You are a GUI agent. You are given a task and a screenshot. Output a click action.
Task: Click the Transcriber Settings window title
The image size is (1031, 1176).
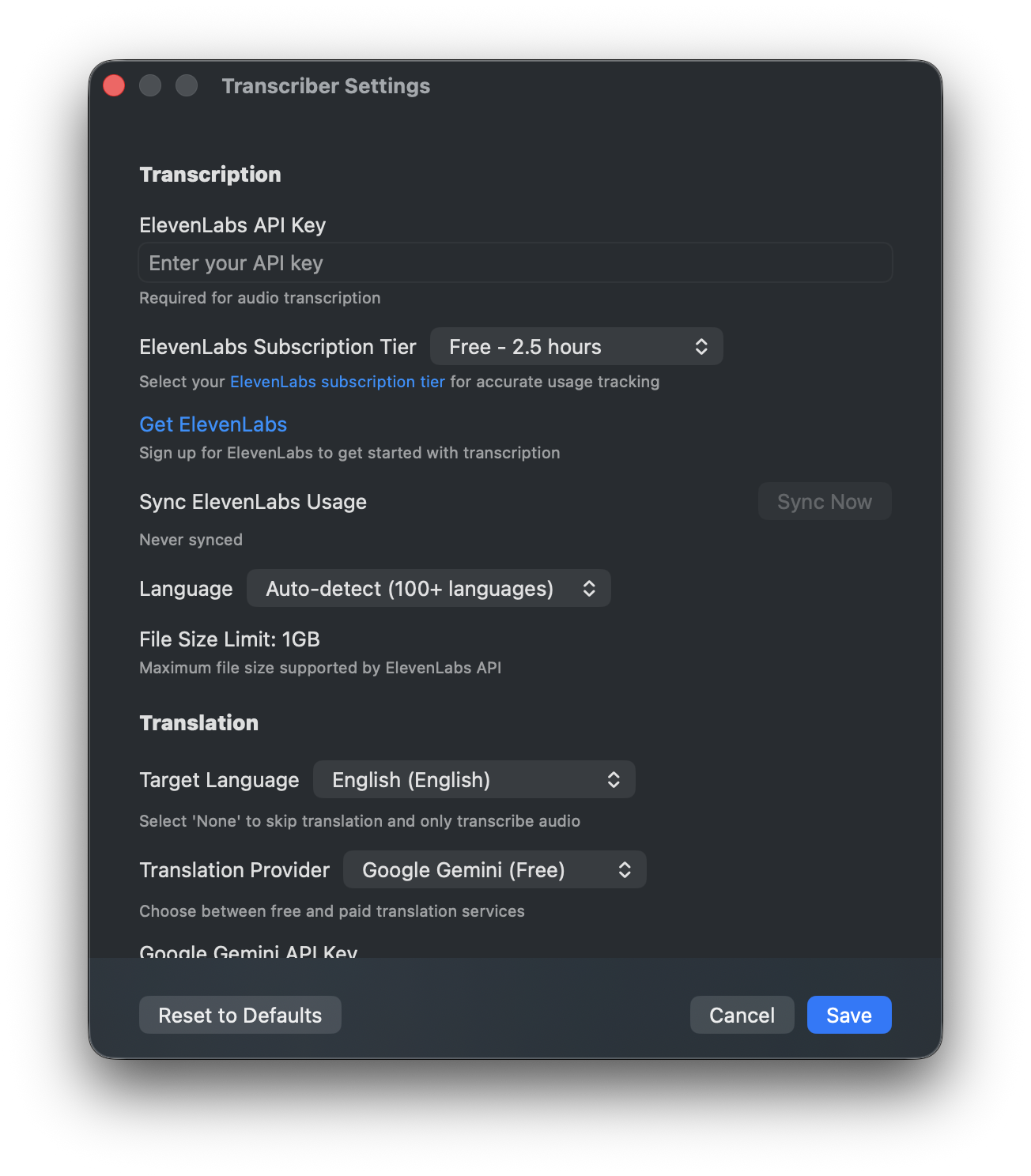tap(326, 86)
